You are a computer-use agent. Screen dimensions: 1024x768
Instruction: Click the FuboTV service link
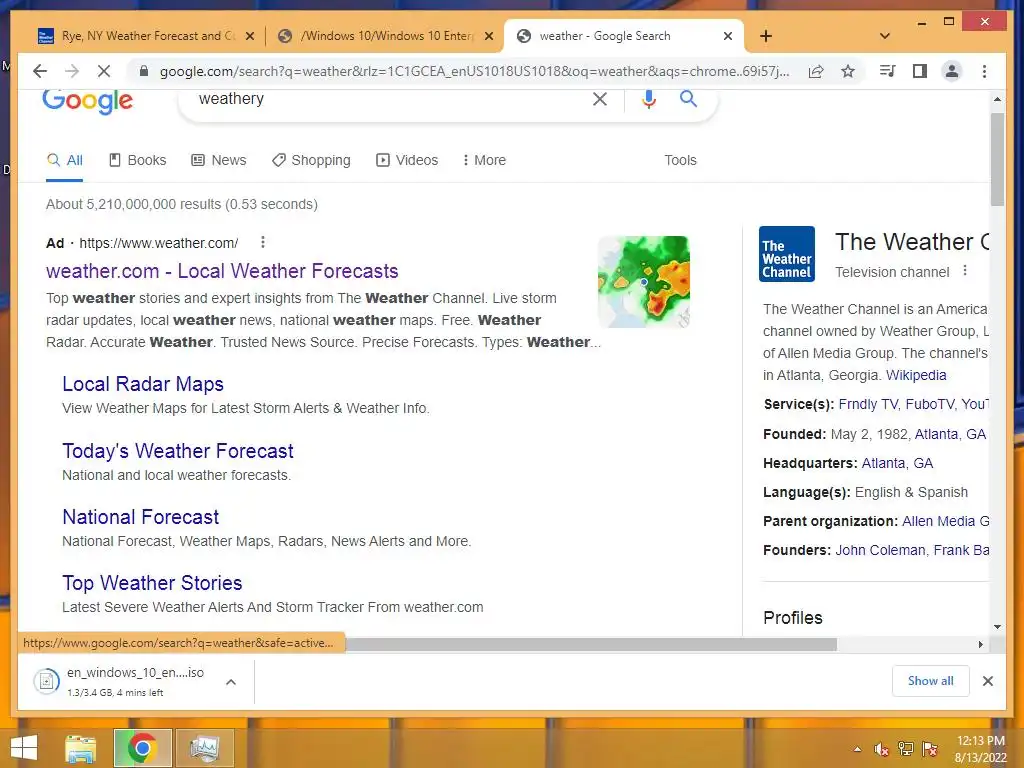[x=930, y=404]
